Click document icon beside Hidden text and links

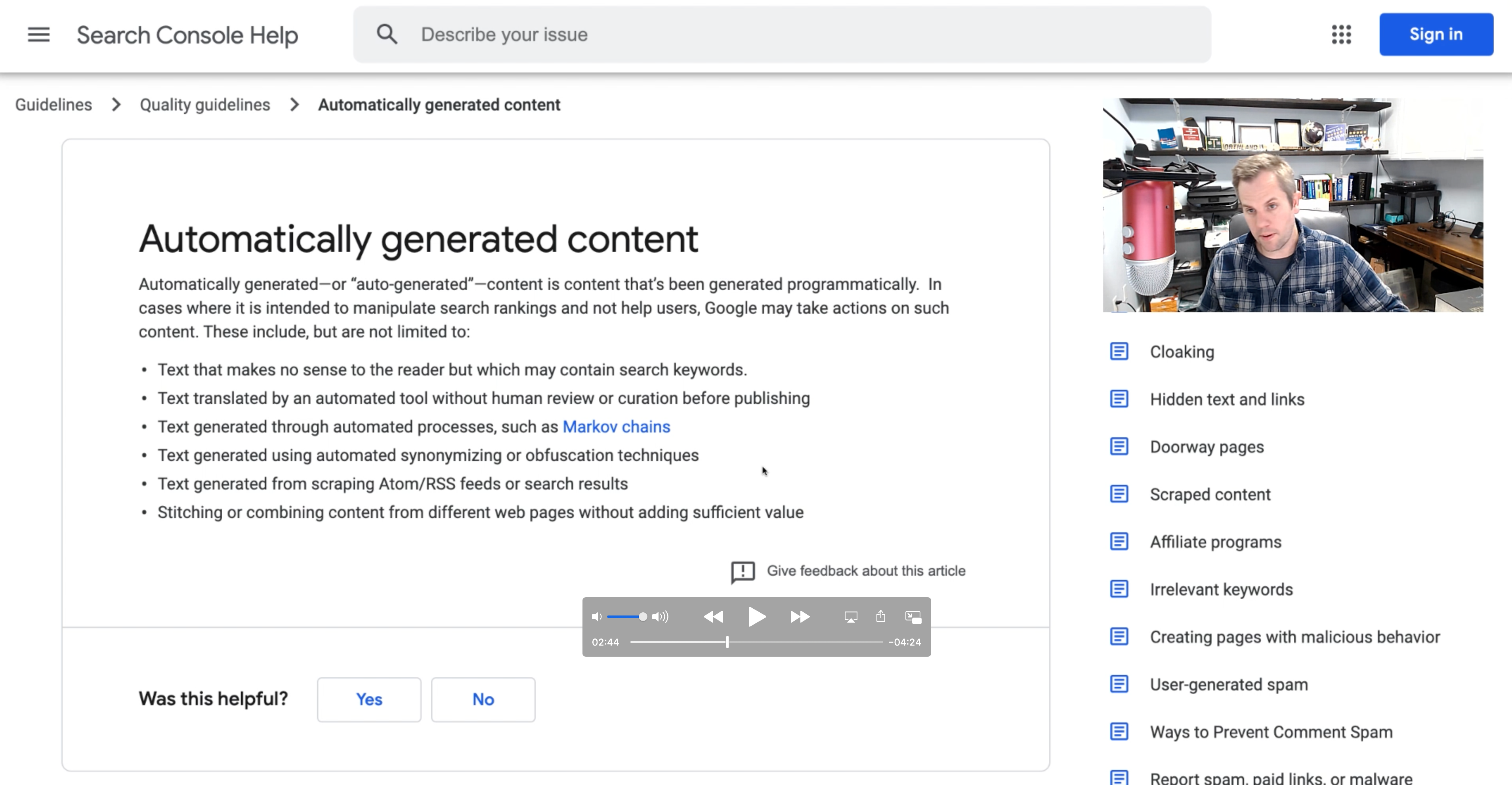(x=1119, y=399)
